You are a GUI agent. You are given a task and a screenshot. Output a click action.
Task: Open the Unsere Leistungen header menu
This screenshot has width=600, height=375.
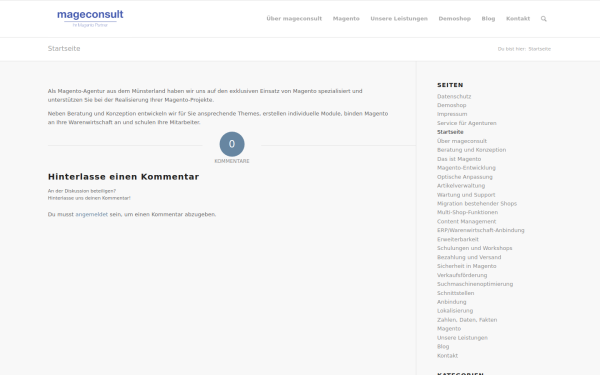click(x=399, y=19)
